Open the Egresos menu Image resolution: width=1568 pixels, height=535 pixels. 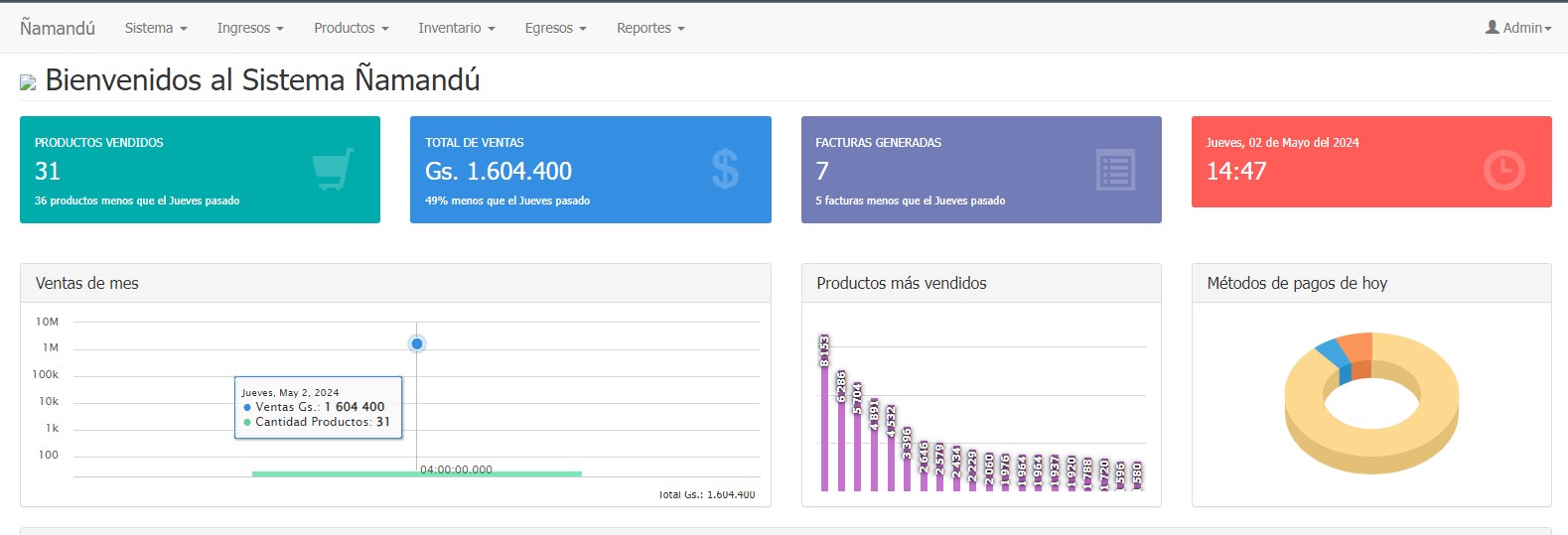click(x=555, y=28)
